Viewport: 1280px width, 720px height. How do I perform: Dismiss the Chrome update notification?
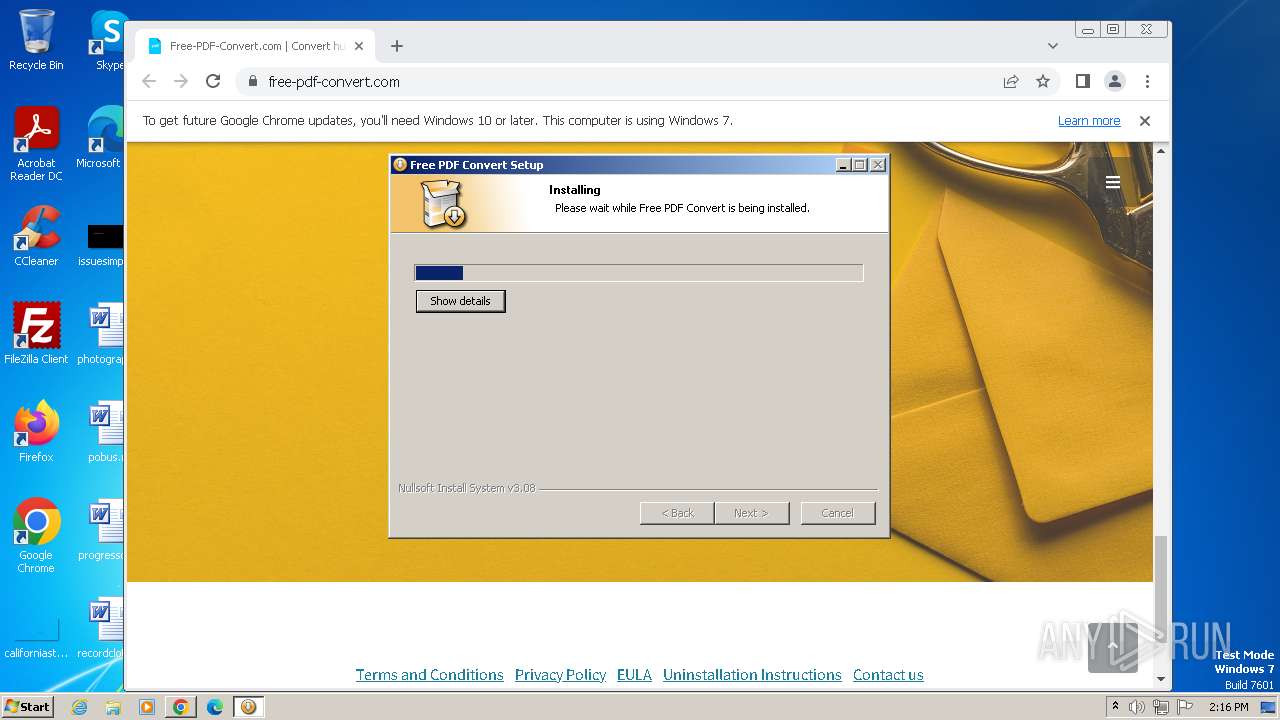click(x=1145, y=121)
